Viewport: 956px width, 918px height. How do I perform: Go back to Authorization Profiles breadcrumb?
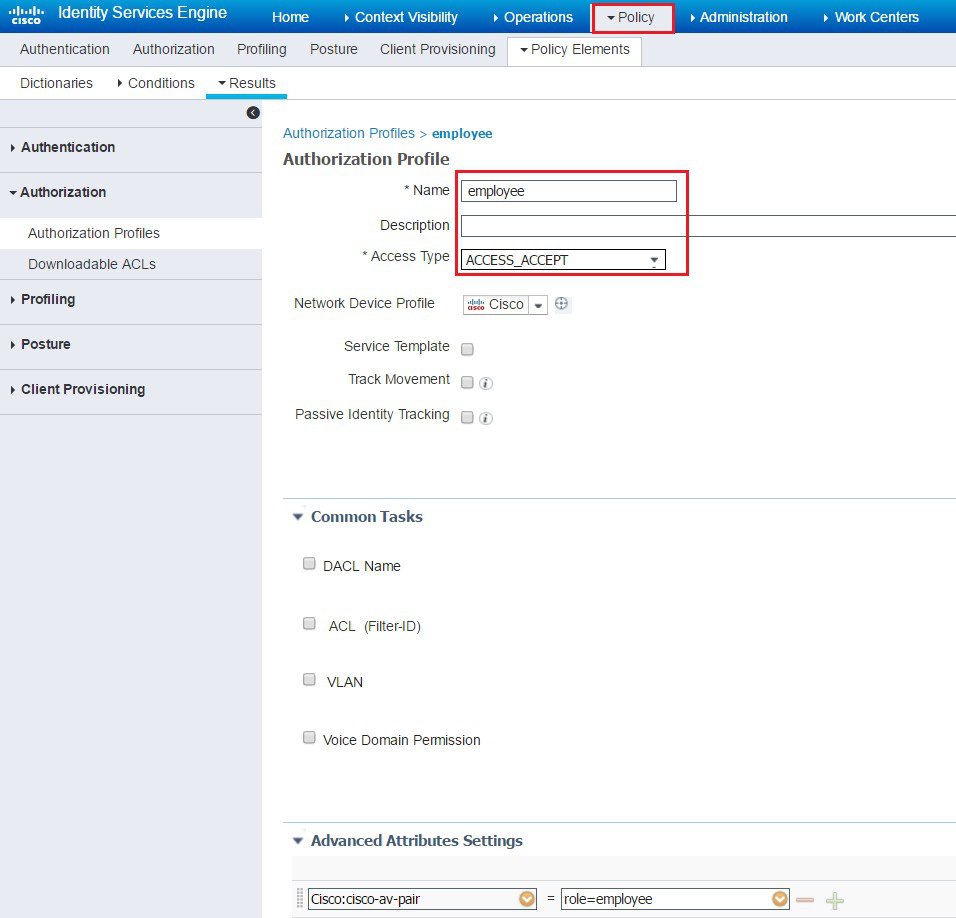(349, 133)
